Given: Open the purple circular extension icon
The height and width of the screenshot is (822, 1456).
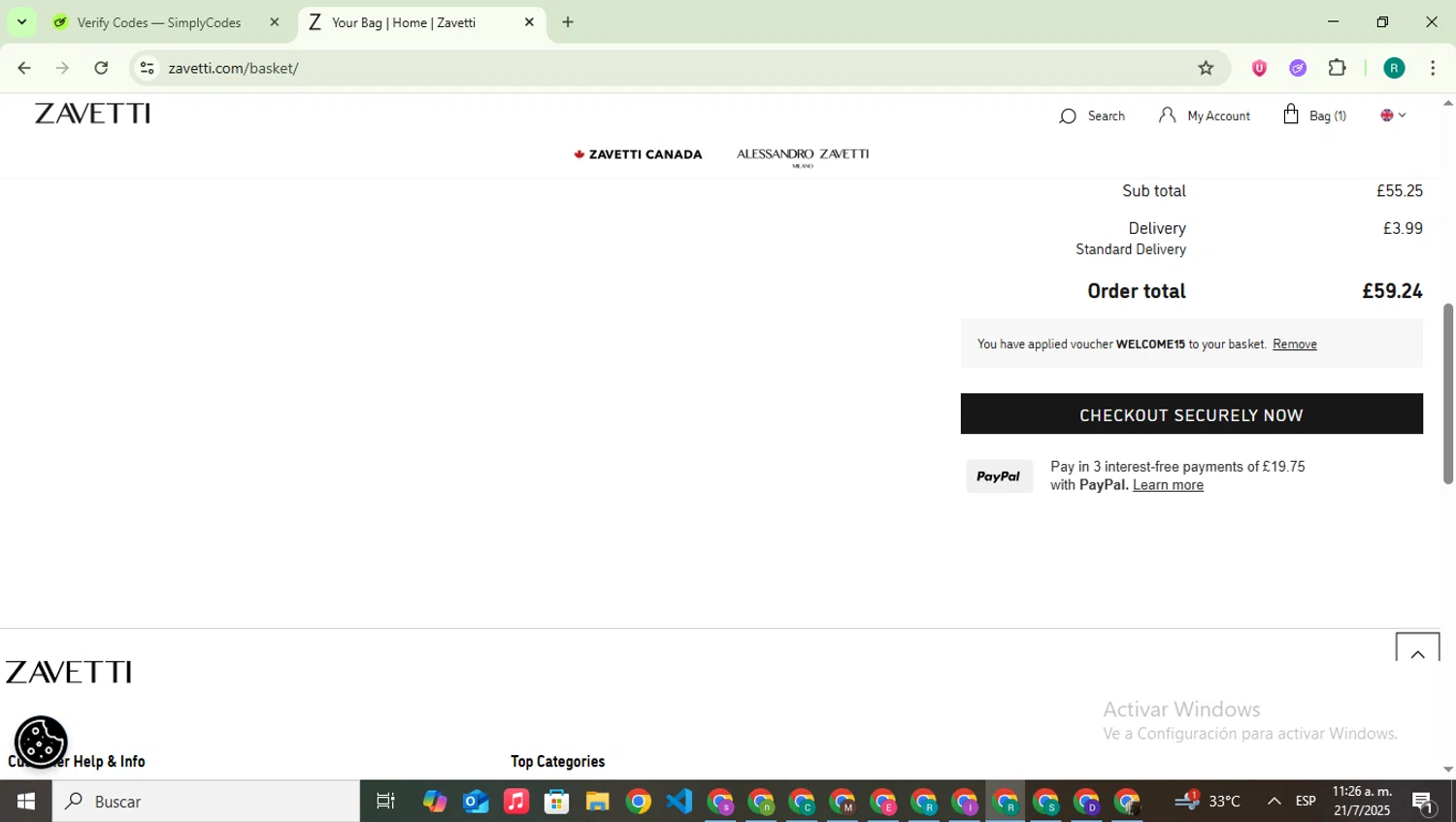Looking at the screenshot, I should pyautogui.click(x=1298, y=68).
